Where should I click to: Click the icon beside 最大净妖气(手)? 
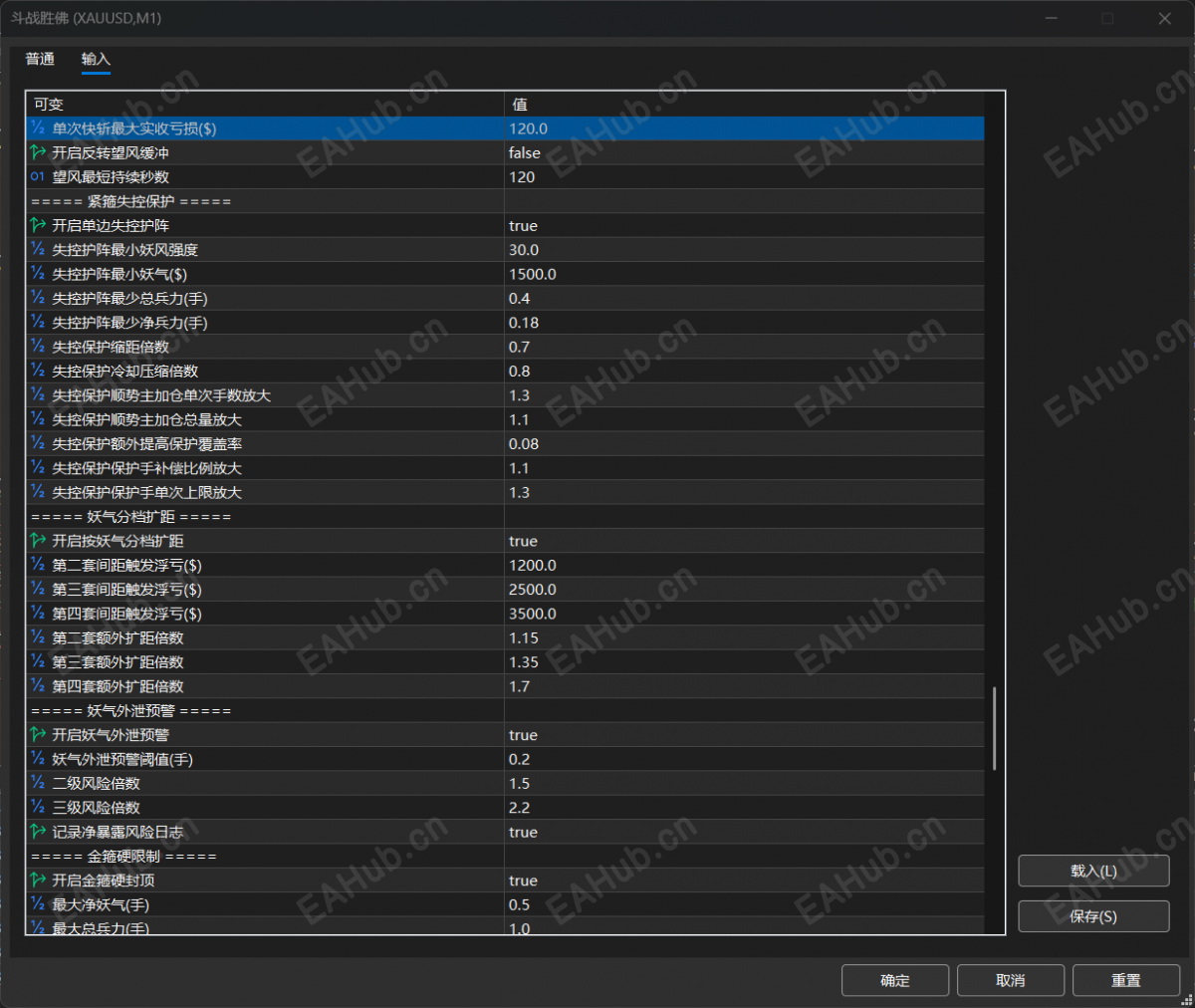38,904
